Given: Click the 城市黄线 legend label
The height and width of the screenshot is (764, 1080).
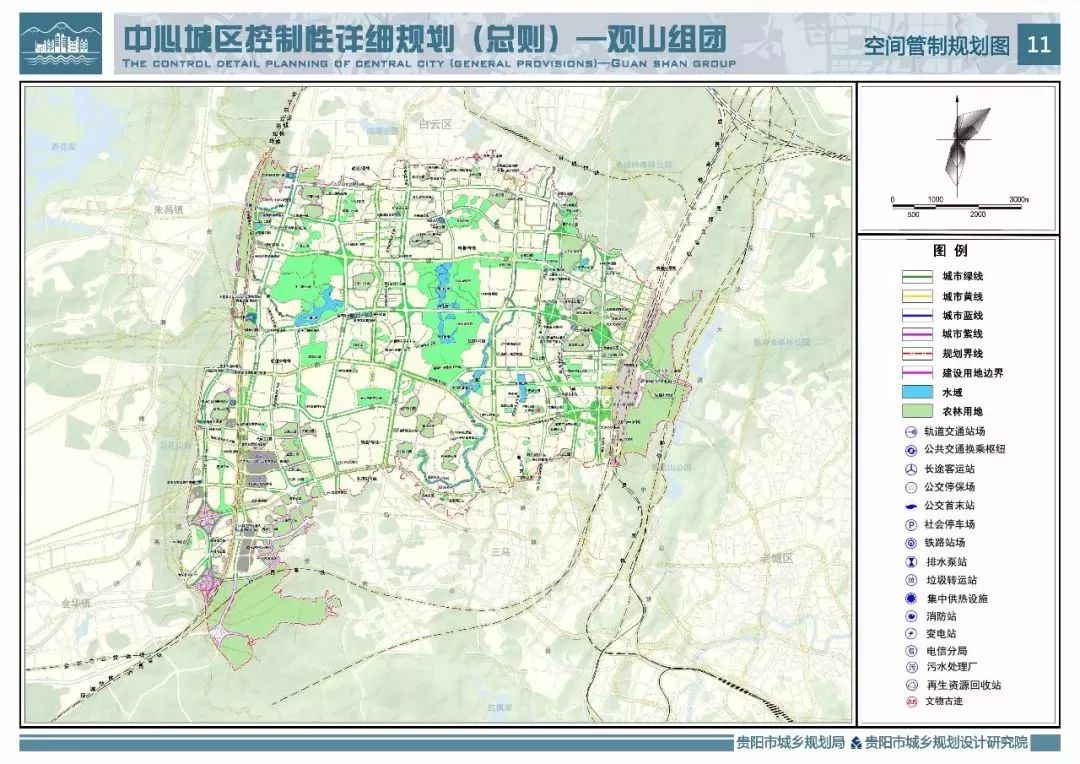Looking at the screenshot, I should [x=963, y=297].
